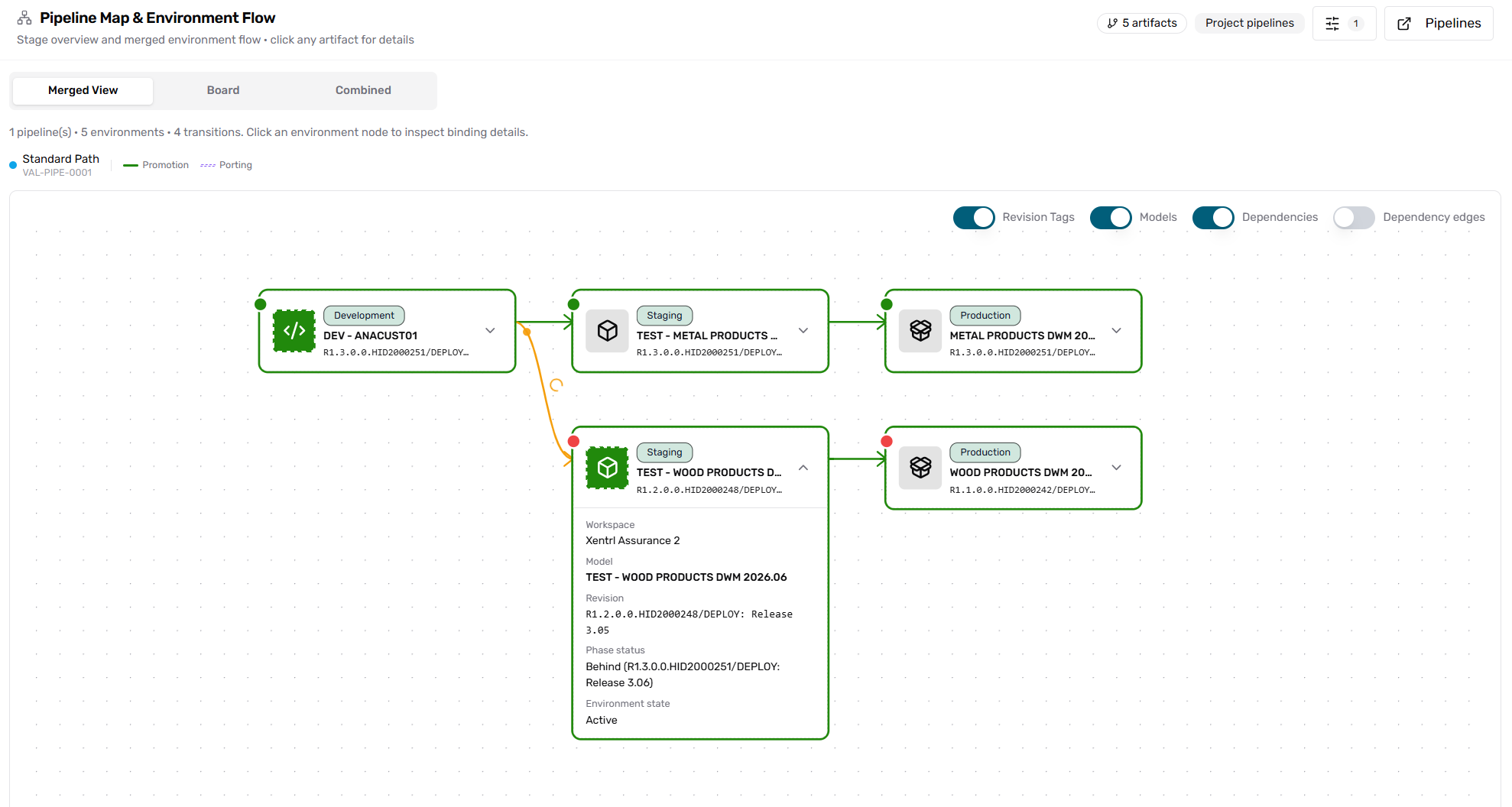
Task: Click the Development tag on DEV node
Action: (364, 316)
